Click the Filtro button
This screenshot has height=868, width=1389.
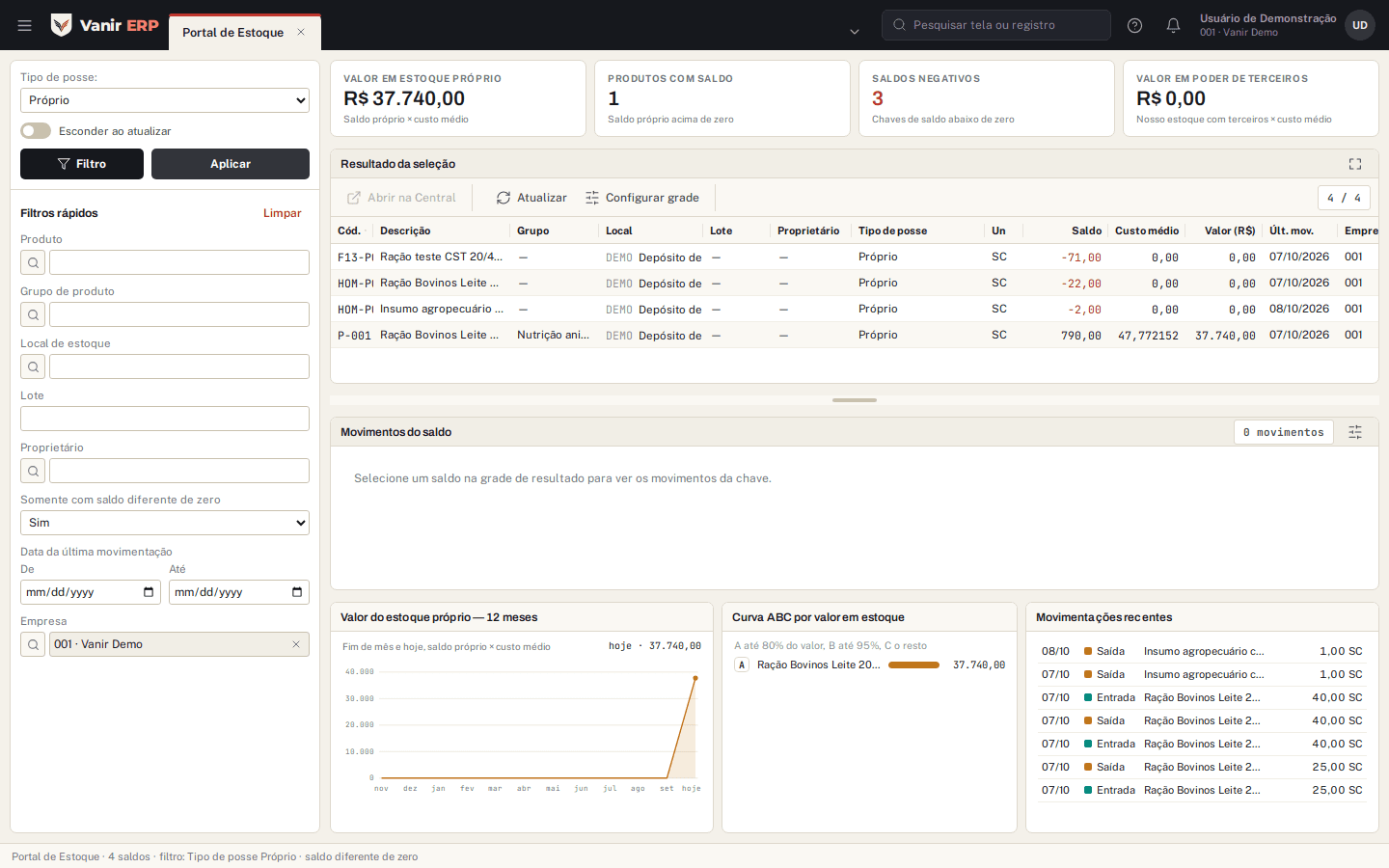click(82, 164)
